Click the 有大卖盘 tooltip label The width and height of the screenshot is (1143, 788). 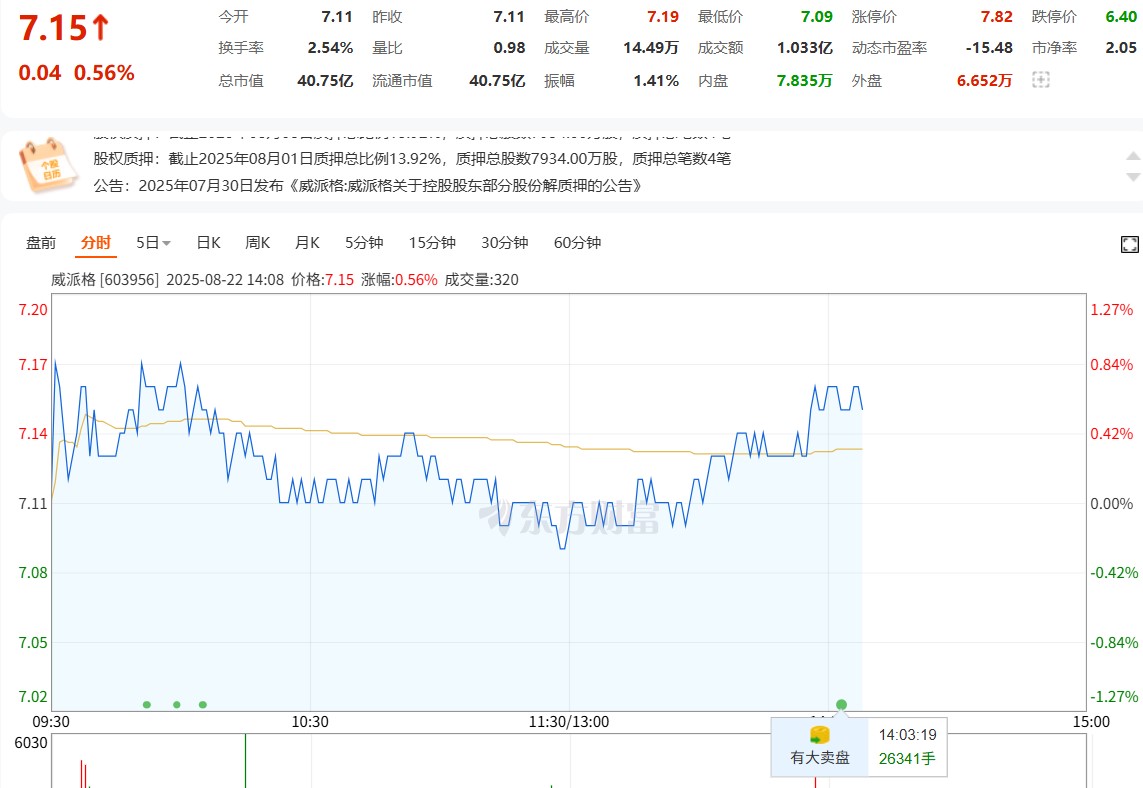[x=820, y=758]
